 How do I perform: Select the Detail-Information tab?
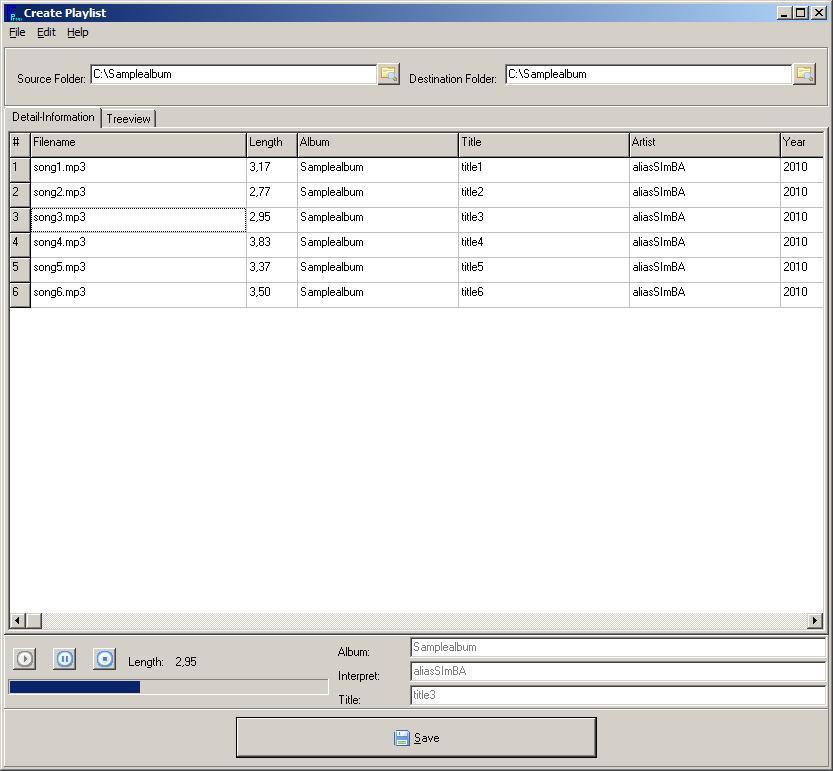tap(53, 117)
